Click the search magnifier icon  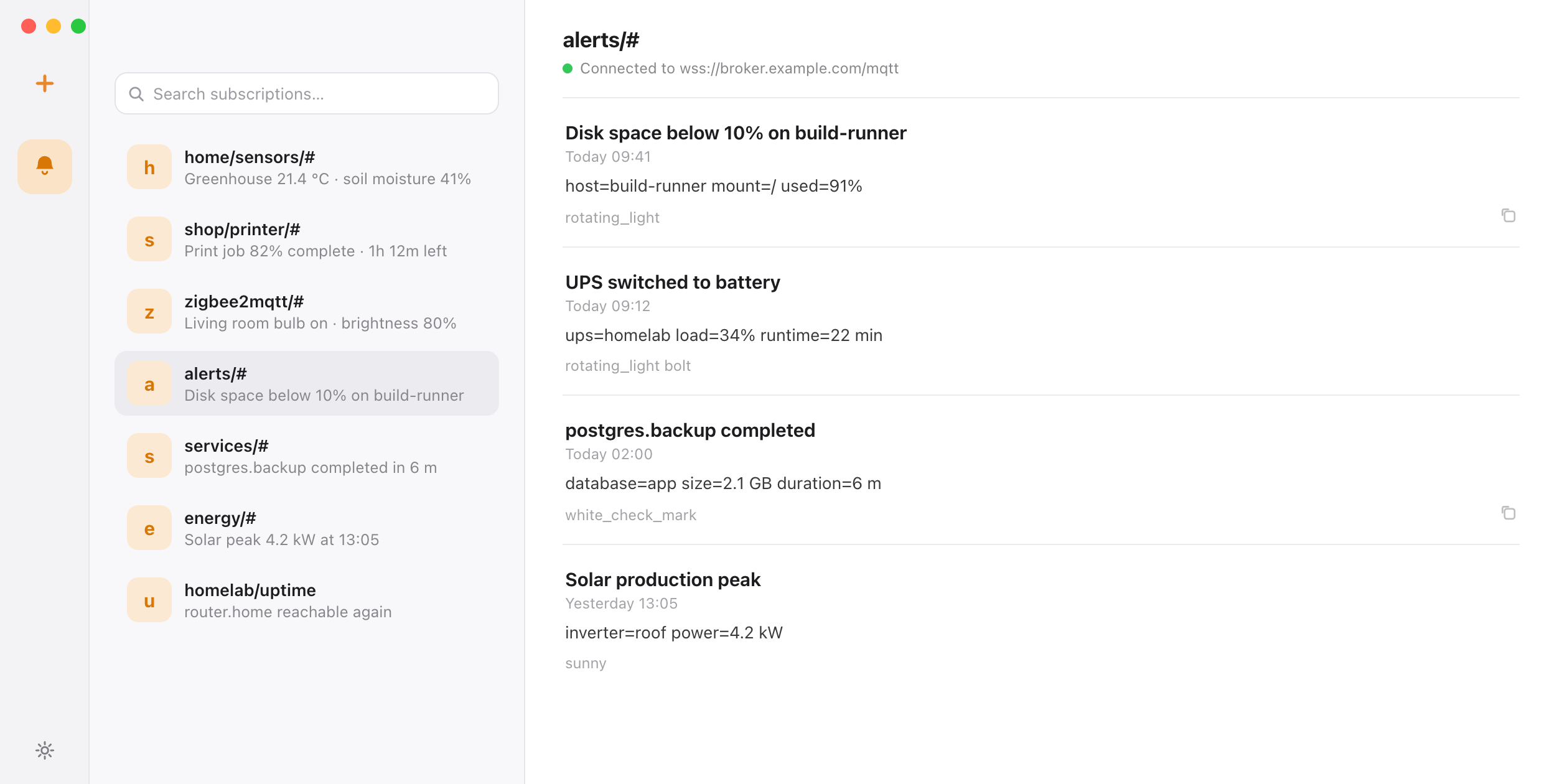pyautogui.click(x=136, y=94)
